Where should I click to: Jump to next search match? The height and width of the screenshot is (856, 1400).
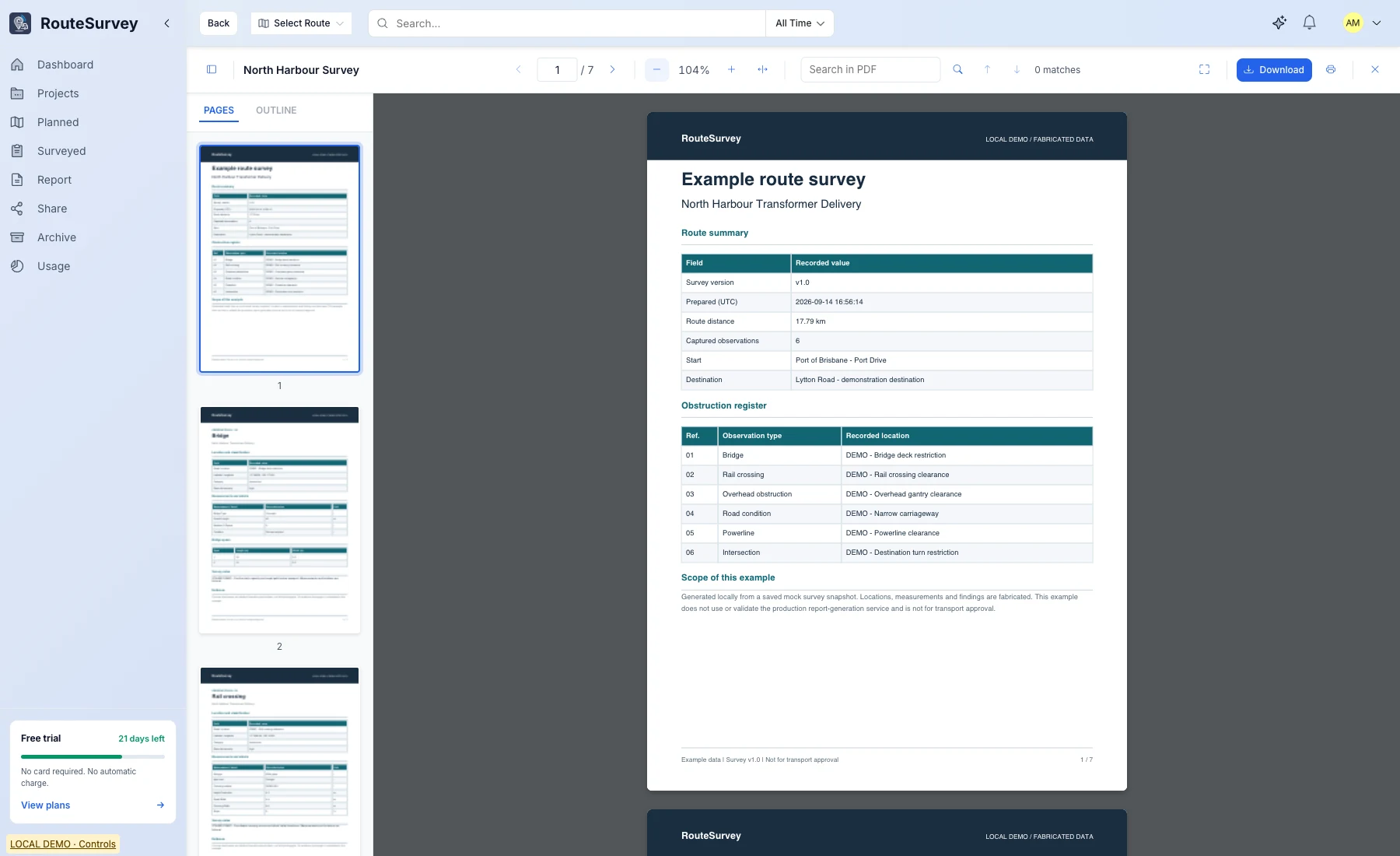coord(1017,70)
